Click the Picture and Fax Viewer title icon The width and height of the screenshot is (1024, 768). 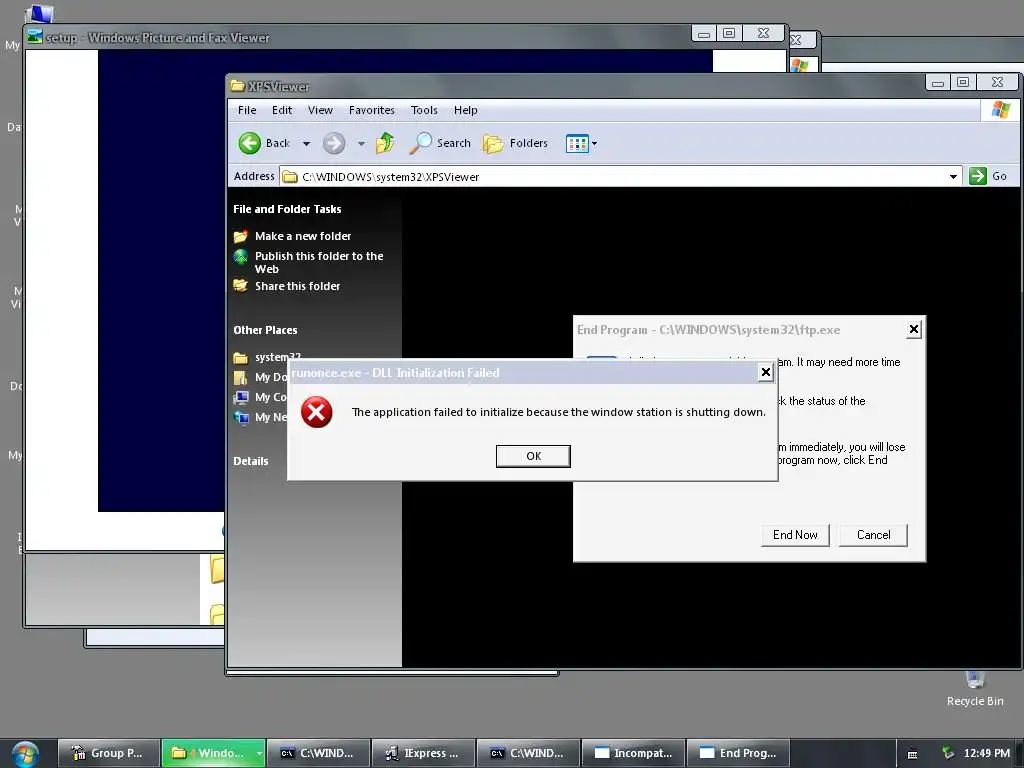tap(35, 37)
